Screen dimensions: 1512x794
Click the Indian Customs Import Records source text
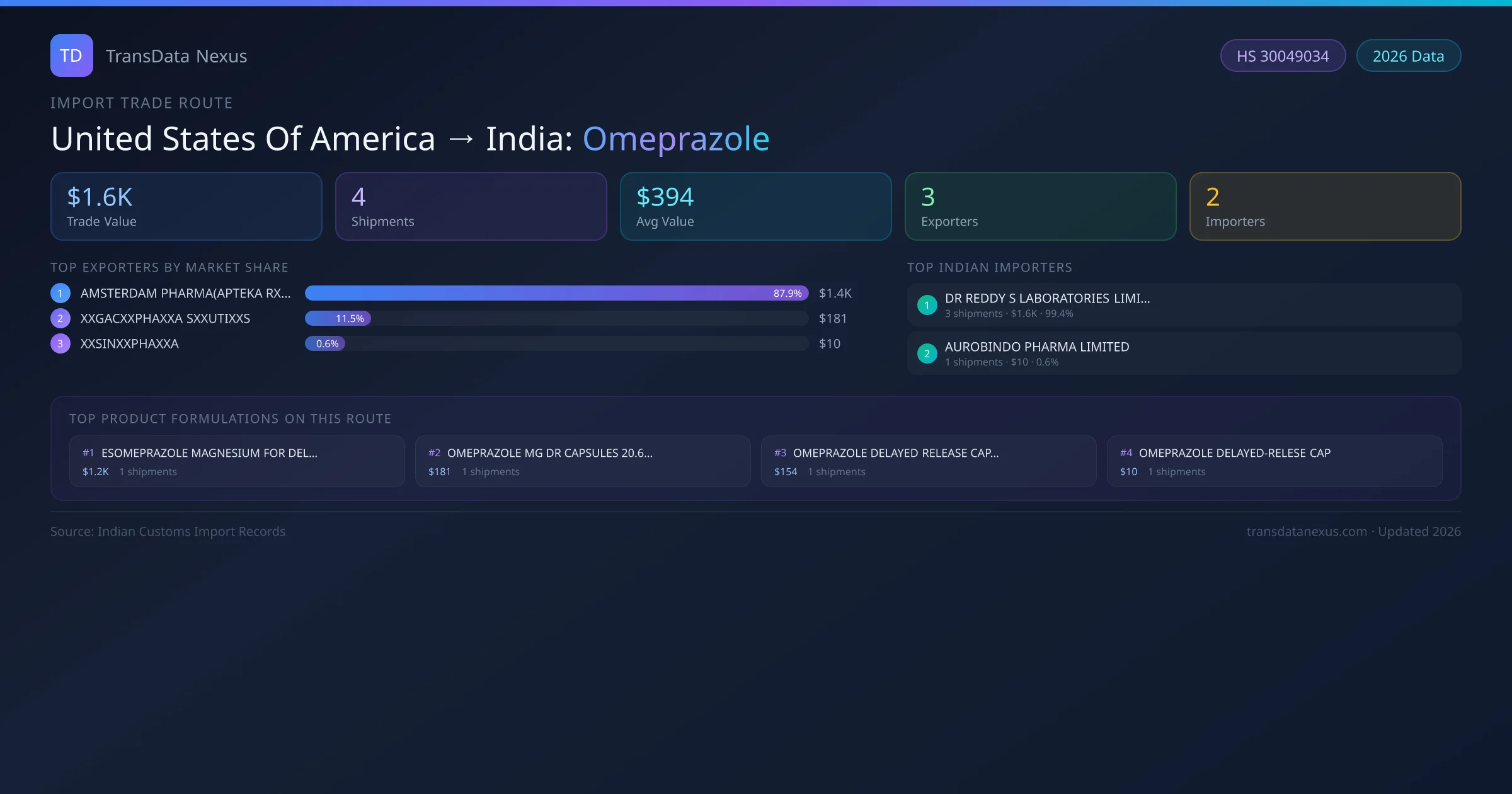[x=168, y=531]
